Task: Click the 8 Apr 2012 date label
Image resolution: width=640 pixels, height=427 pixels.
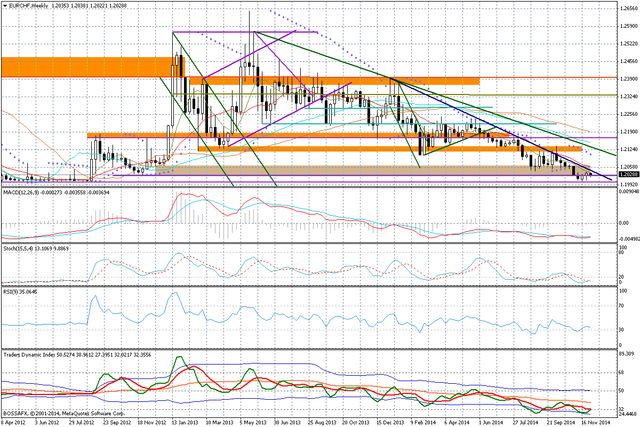Action: click(11, 423)
